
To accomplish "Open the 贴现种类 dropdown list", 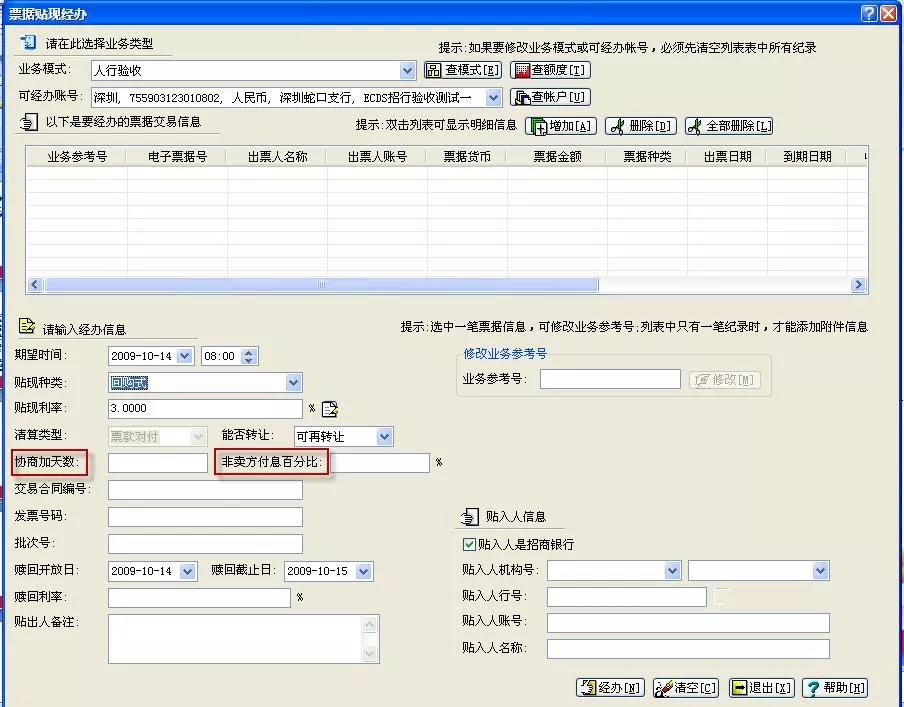I will 293,382.
